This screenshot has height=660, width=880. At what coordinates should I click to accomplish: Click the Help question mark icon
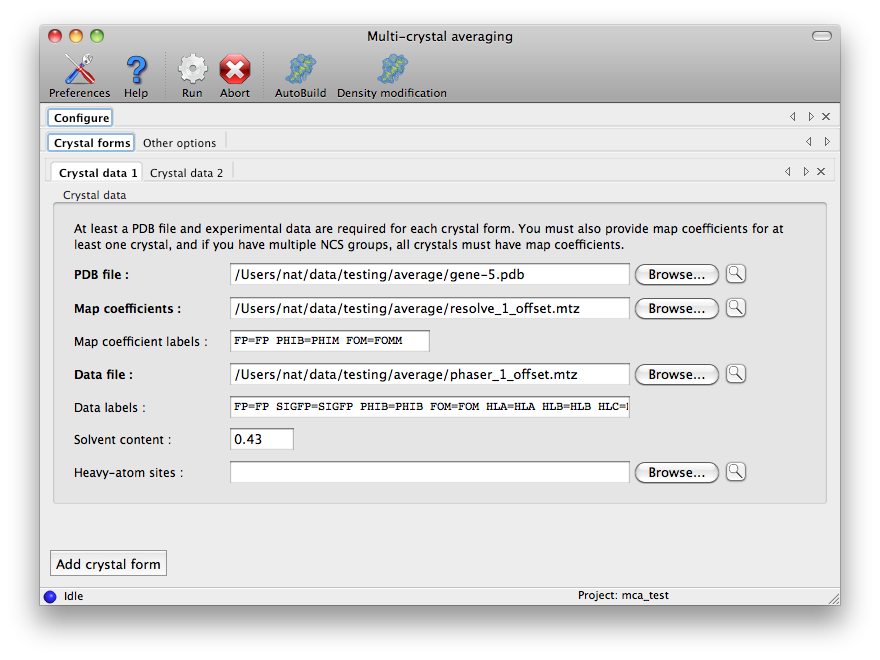click(136, 70)
